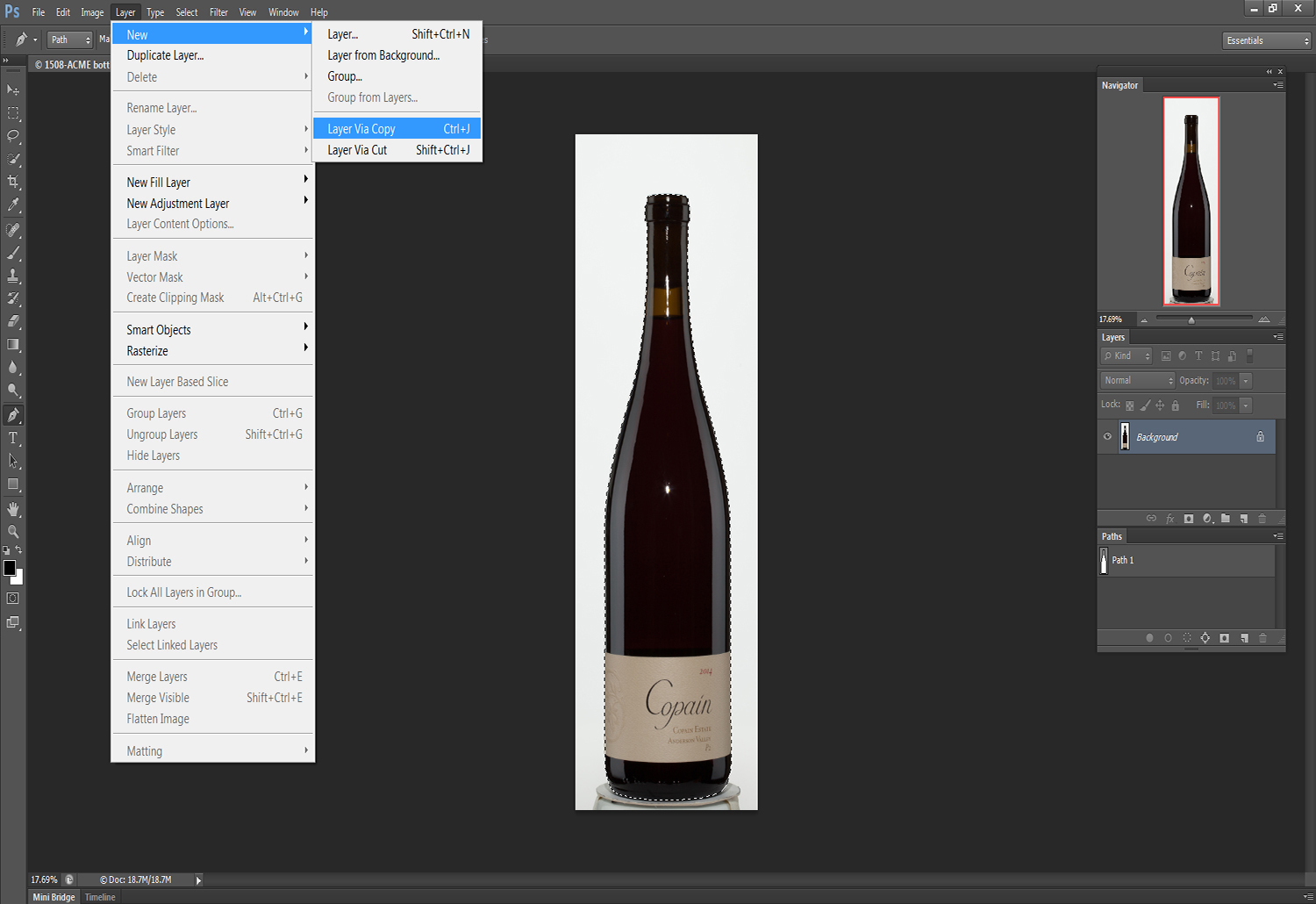The width and height of the screenshot is (1316, 904).
Task: Open the Filter menu
Action: pos(218,12)
